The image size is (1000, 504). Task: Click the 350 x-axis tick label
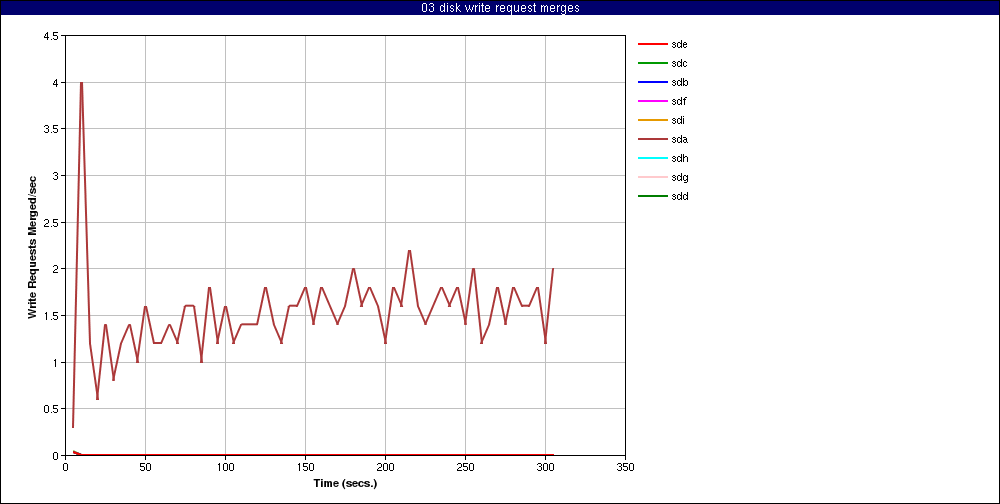[x=625, y=467]
